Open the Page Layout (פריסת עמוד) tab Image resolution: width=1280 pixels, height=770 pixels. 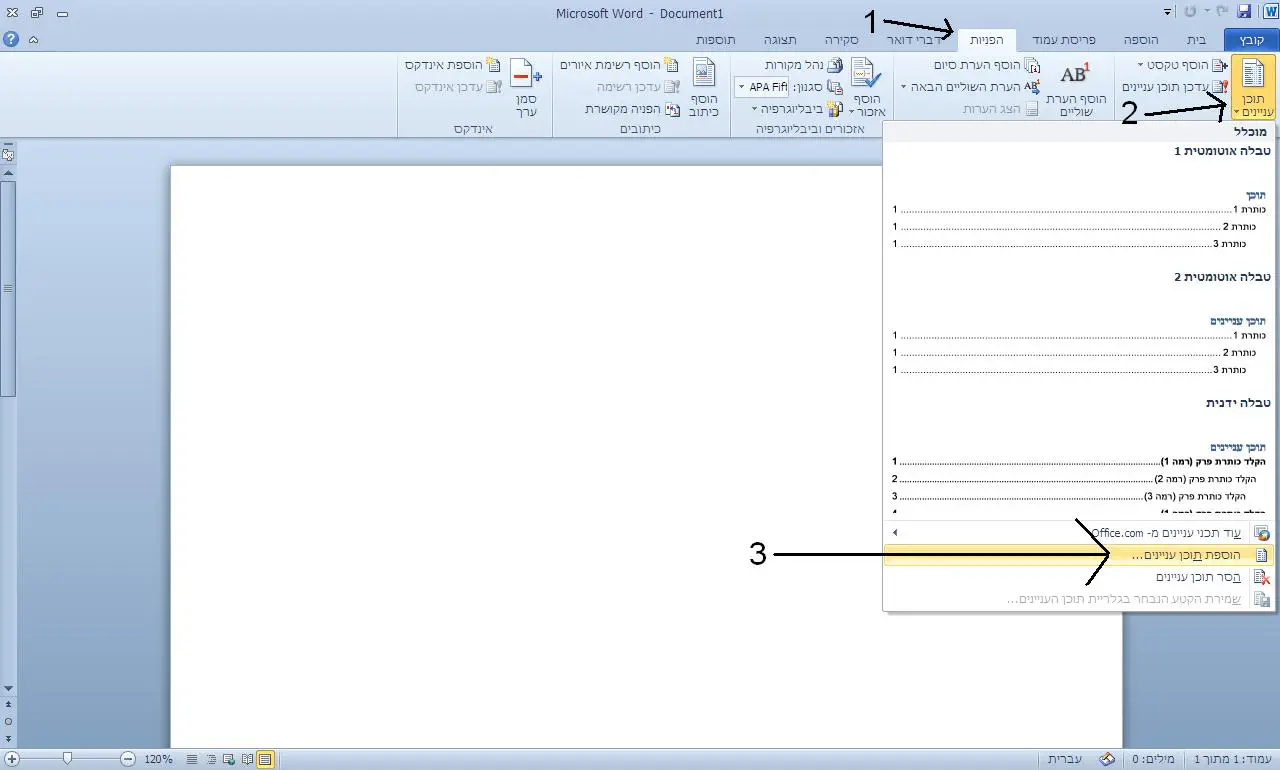pos(1063,40)
